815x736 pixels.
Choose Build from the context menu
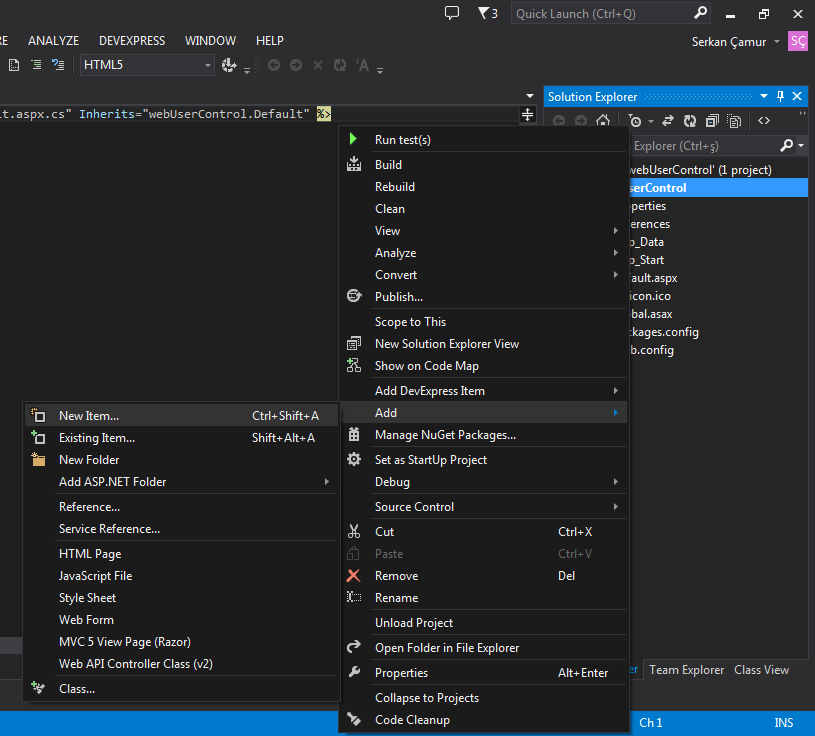(483, 165)
